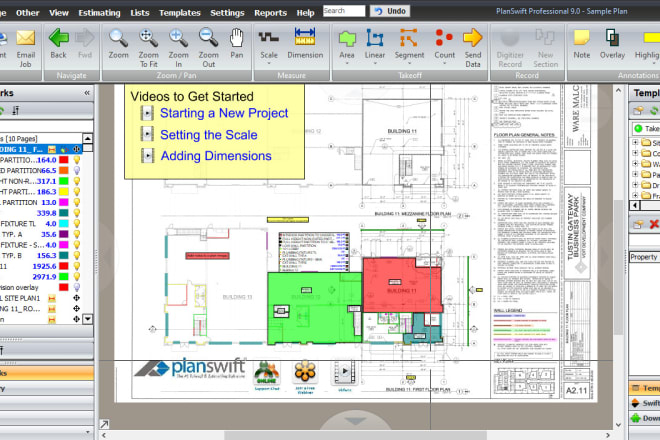Expand the first template folder in the tree
Screen dimensions: 660x440
point(635,142)
